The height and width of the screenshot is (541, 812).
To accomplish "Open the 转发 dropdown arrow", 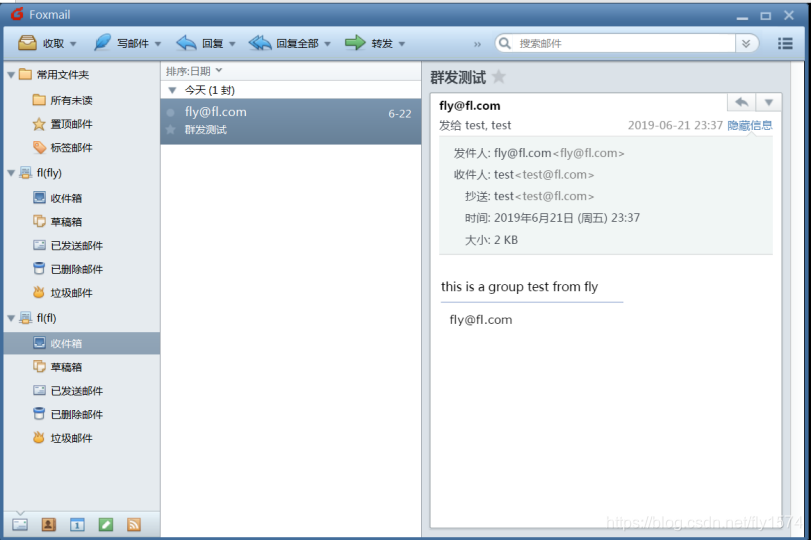I will point(402,44).
